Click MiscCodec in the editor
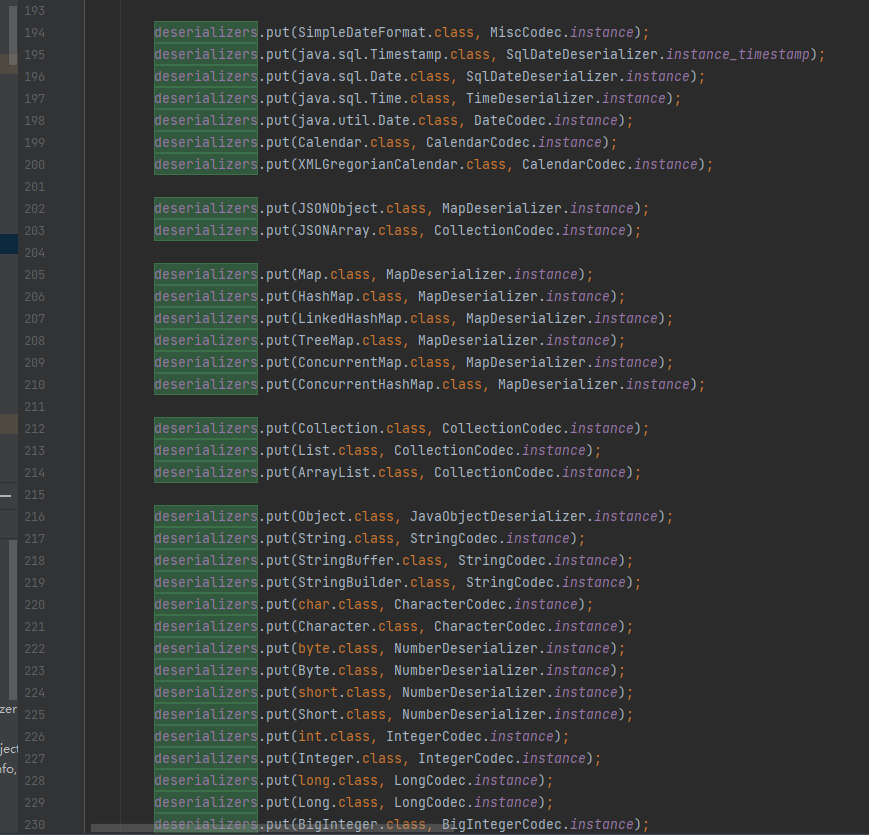This screenshot has height=835, width=869. pos(525,33)
